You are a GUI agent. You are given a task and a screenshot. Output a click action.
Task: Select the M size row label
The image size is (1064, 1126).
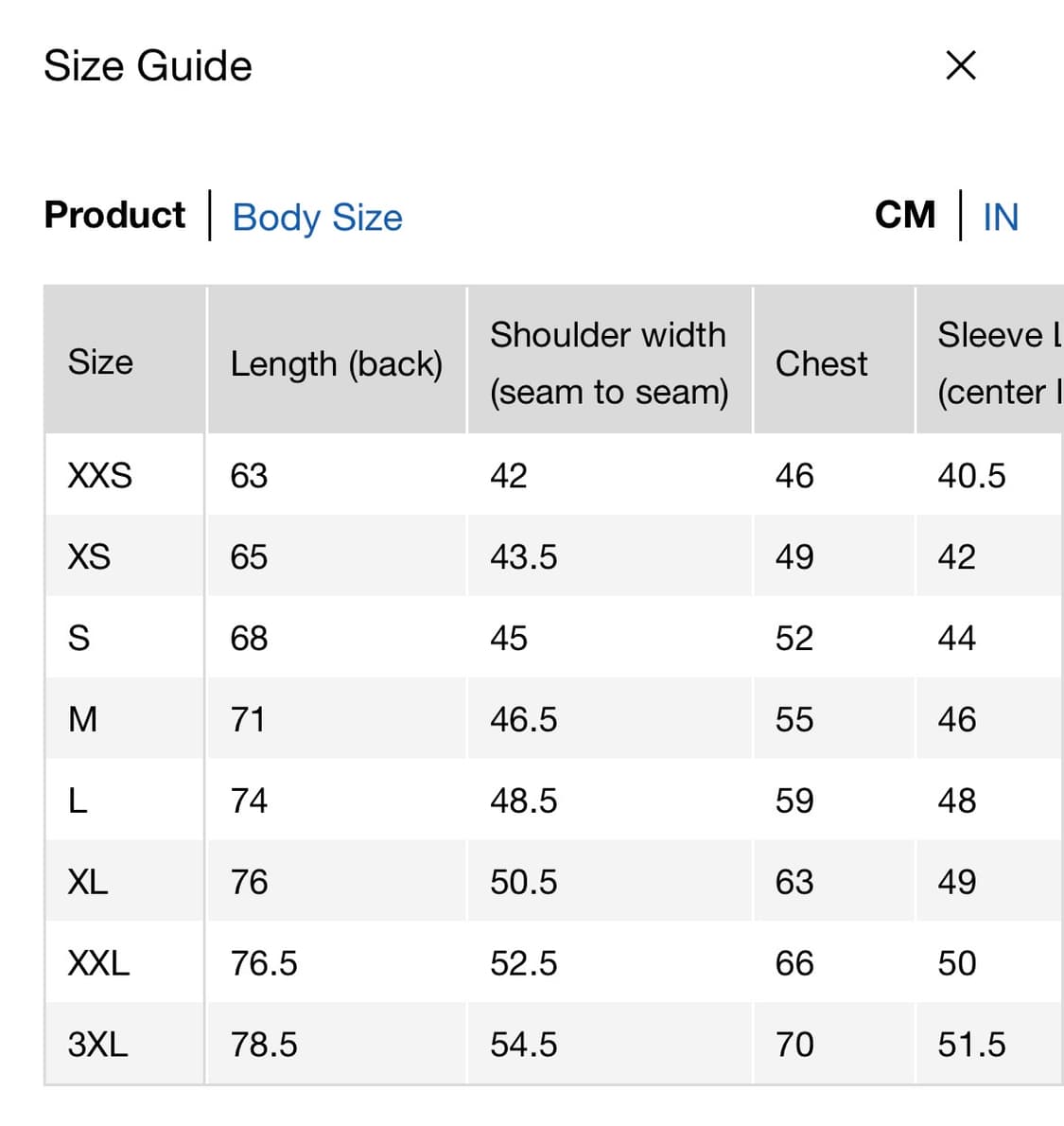point(83,719)
